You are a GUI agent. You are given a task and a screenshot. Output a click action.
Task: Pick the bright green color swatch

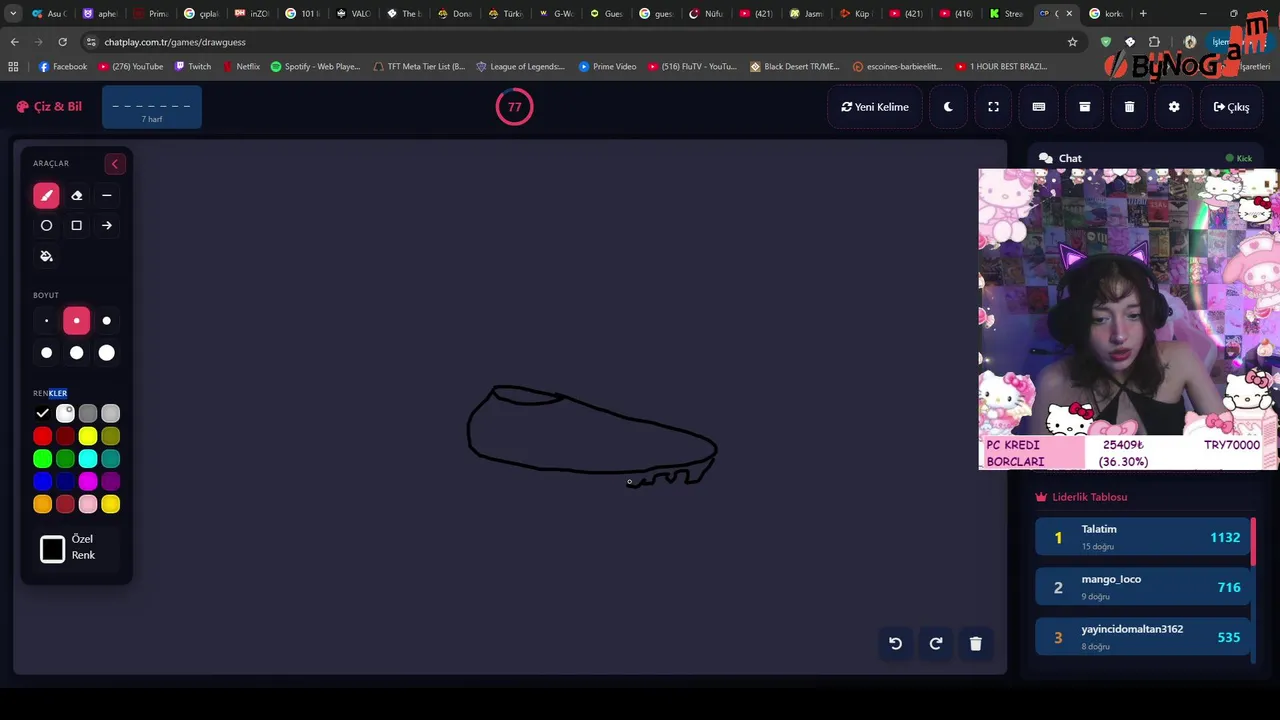pos(42,459)
